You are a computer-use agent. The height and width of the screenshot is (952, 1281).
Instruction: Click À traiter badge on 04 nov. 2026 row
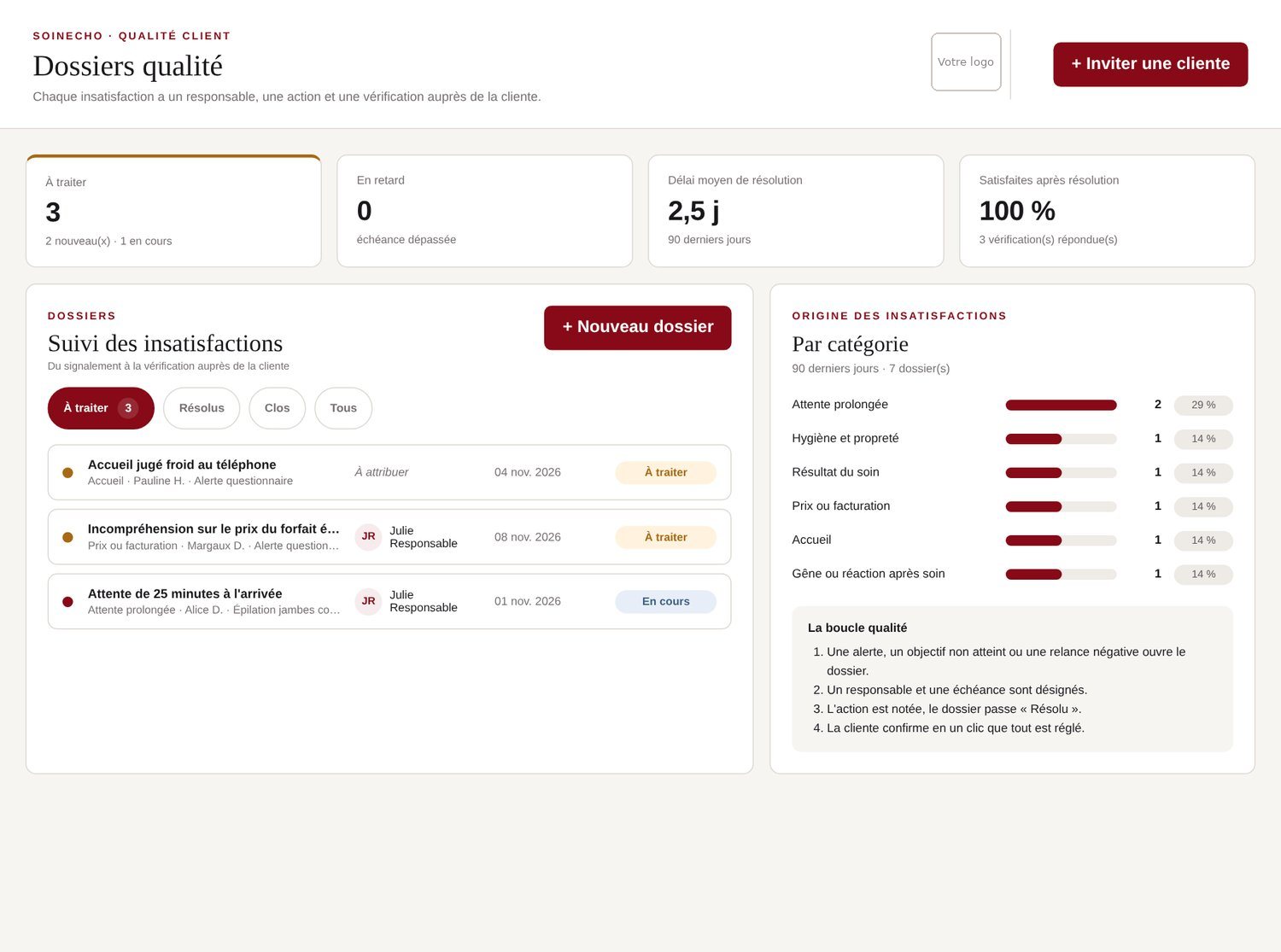(x=665, y=472)
